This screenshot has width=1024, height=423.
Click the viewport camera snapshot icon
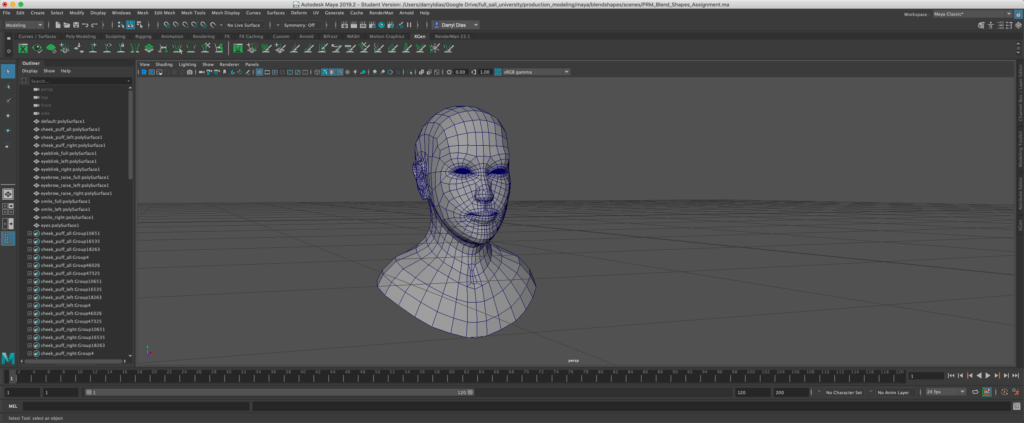point(189,72)
